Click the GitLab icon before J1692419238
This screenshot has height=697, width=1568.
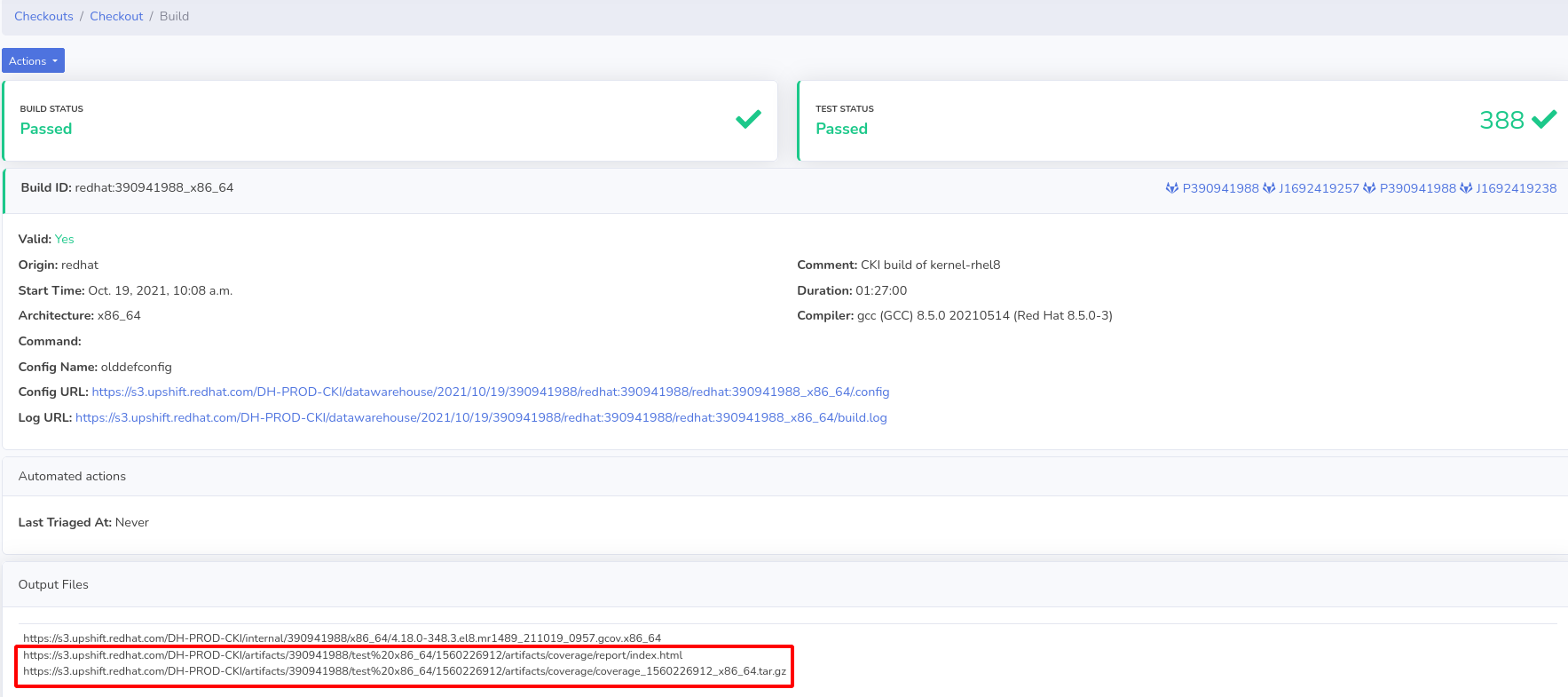tap(1466, 188)
